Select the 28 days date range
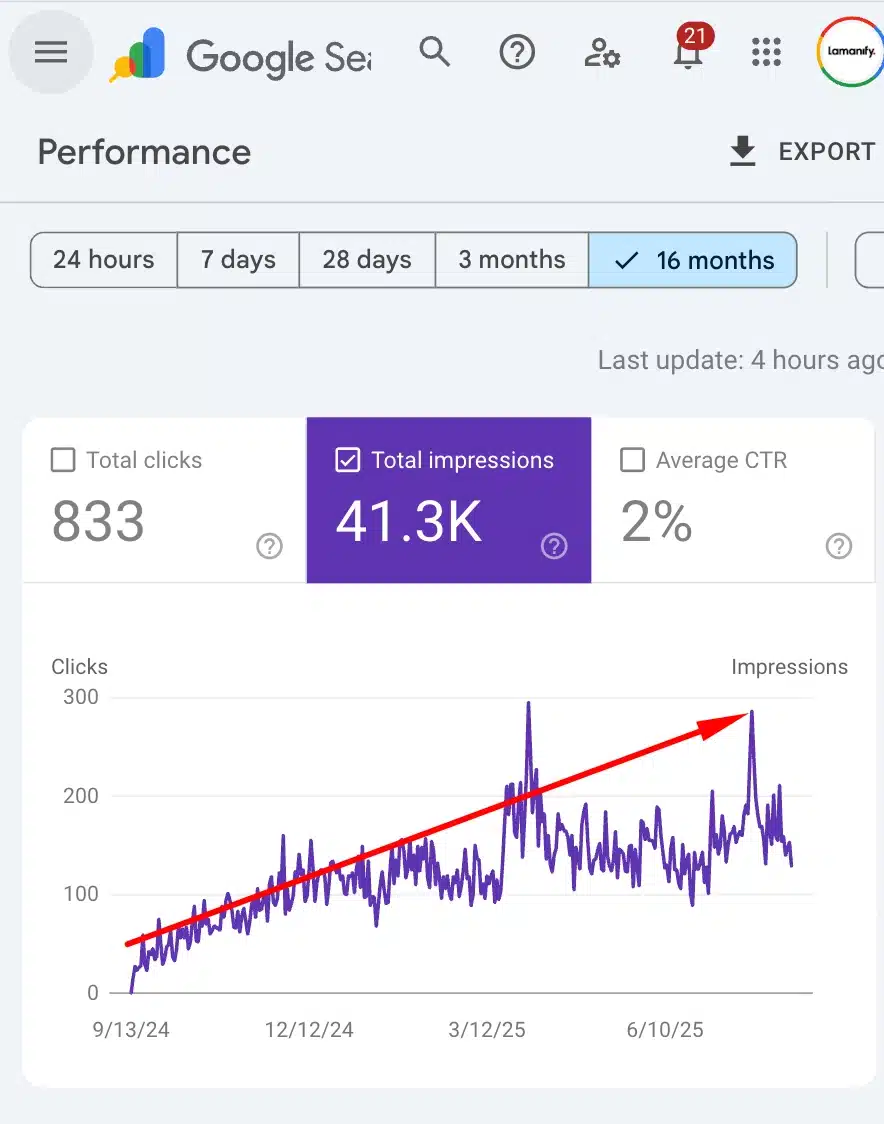Screen dimensions: 884x1124 366,260
